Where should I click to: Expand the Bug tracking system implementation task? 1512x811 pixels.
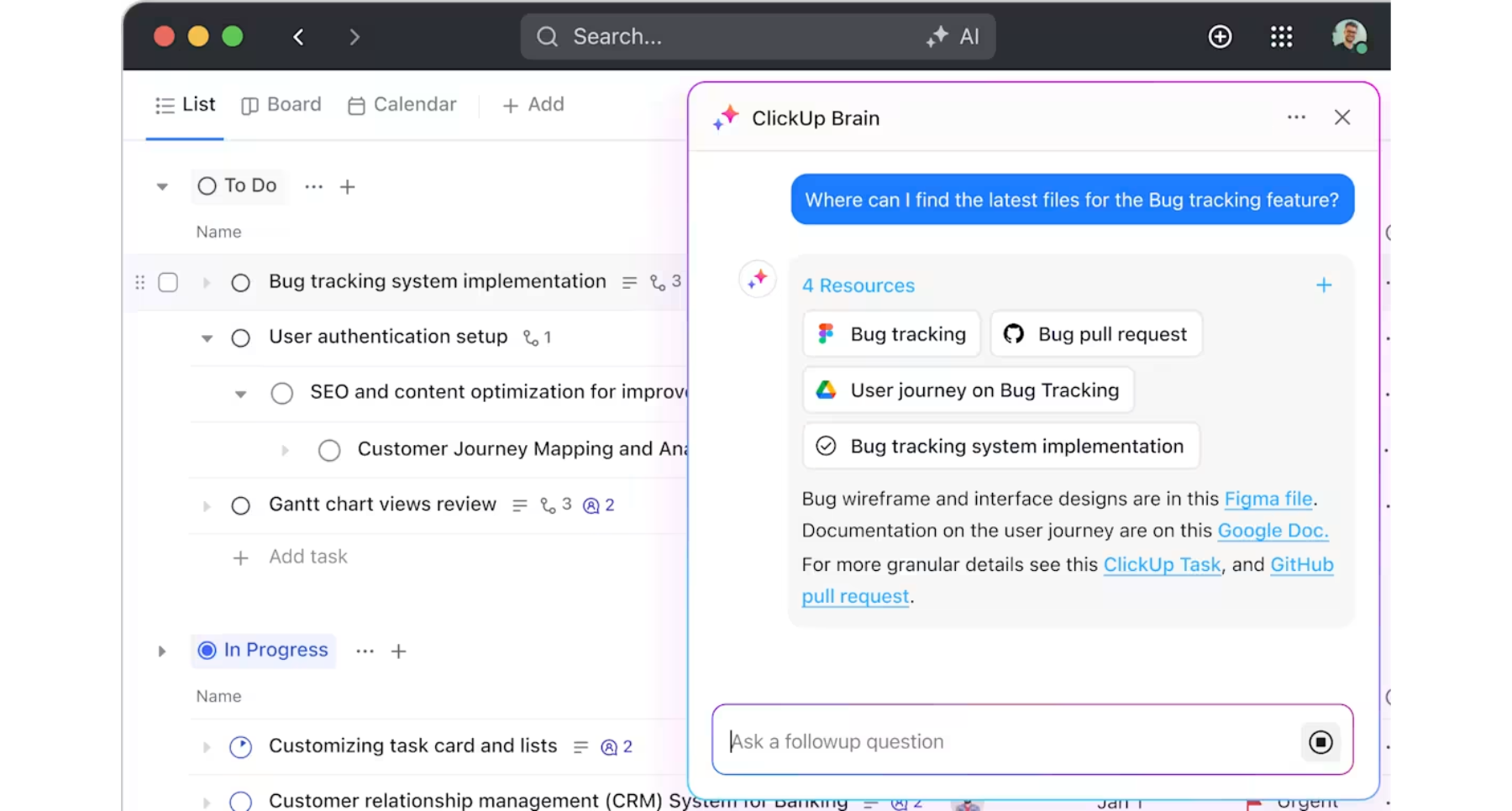pos(206,282)
